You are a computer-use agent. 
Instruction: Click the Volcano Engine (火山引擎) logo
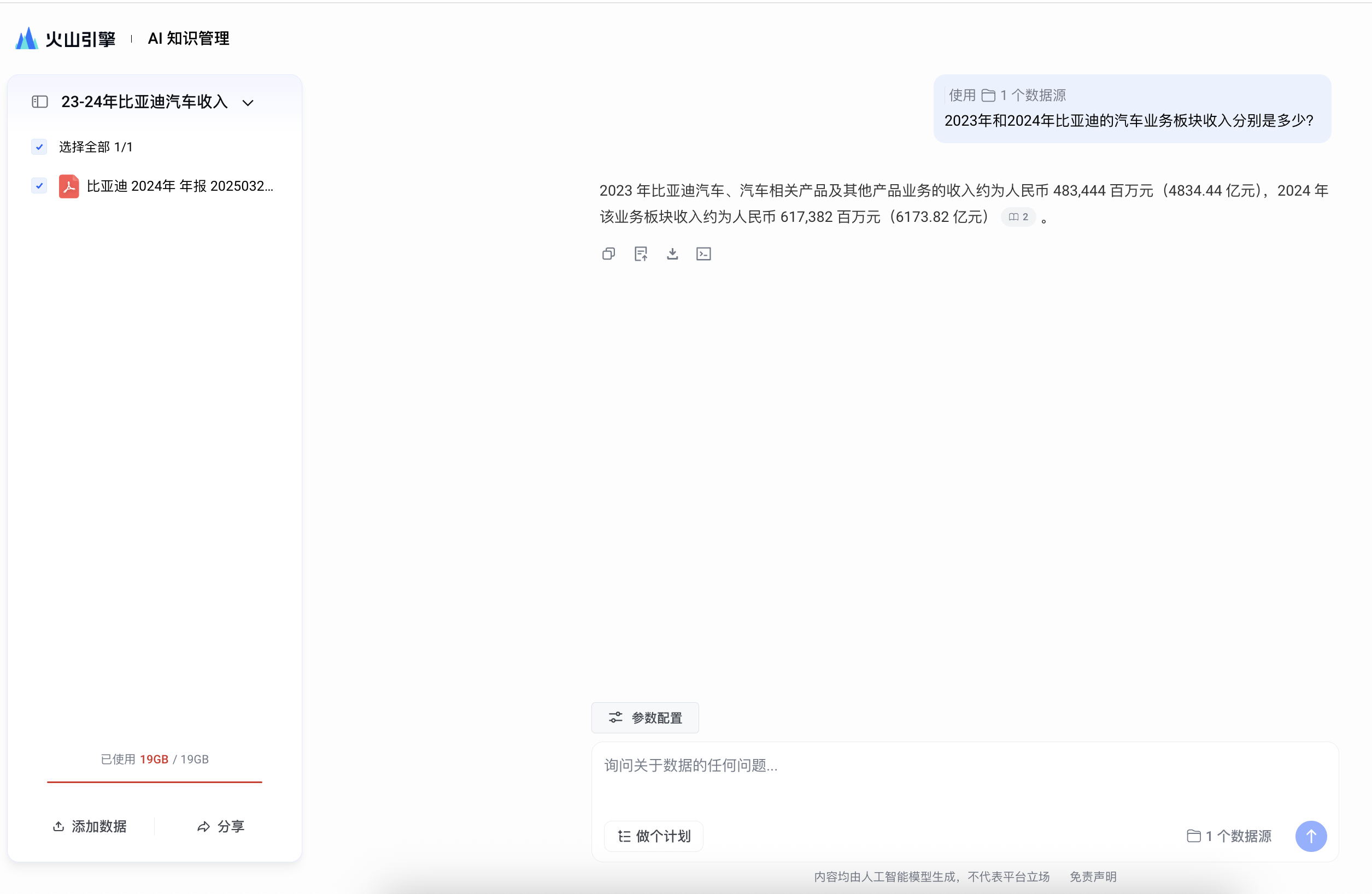point(65,39)
